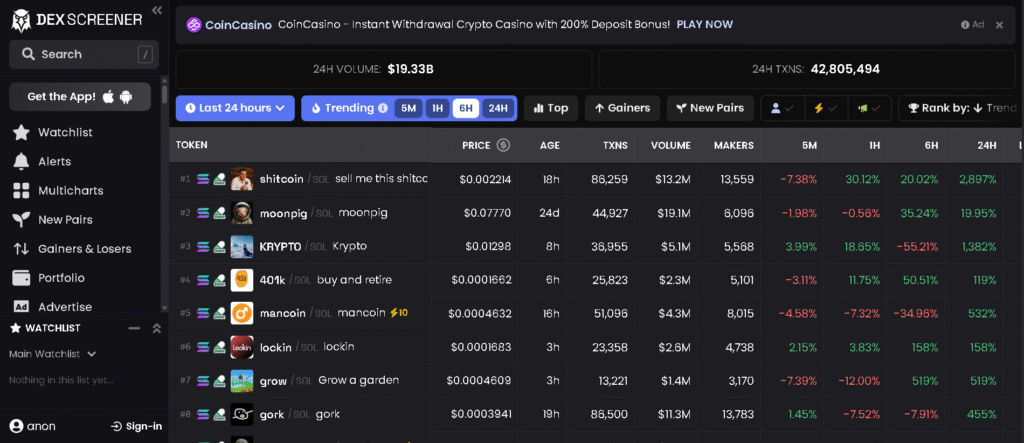The height and width of the screenshot is (443, 1024).
Task: Open Advertise Ad icon
Action: [21, 306]
